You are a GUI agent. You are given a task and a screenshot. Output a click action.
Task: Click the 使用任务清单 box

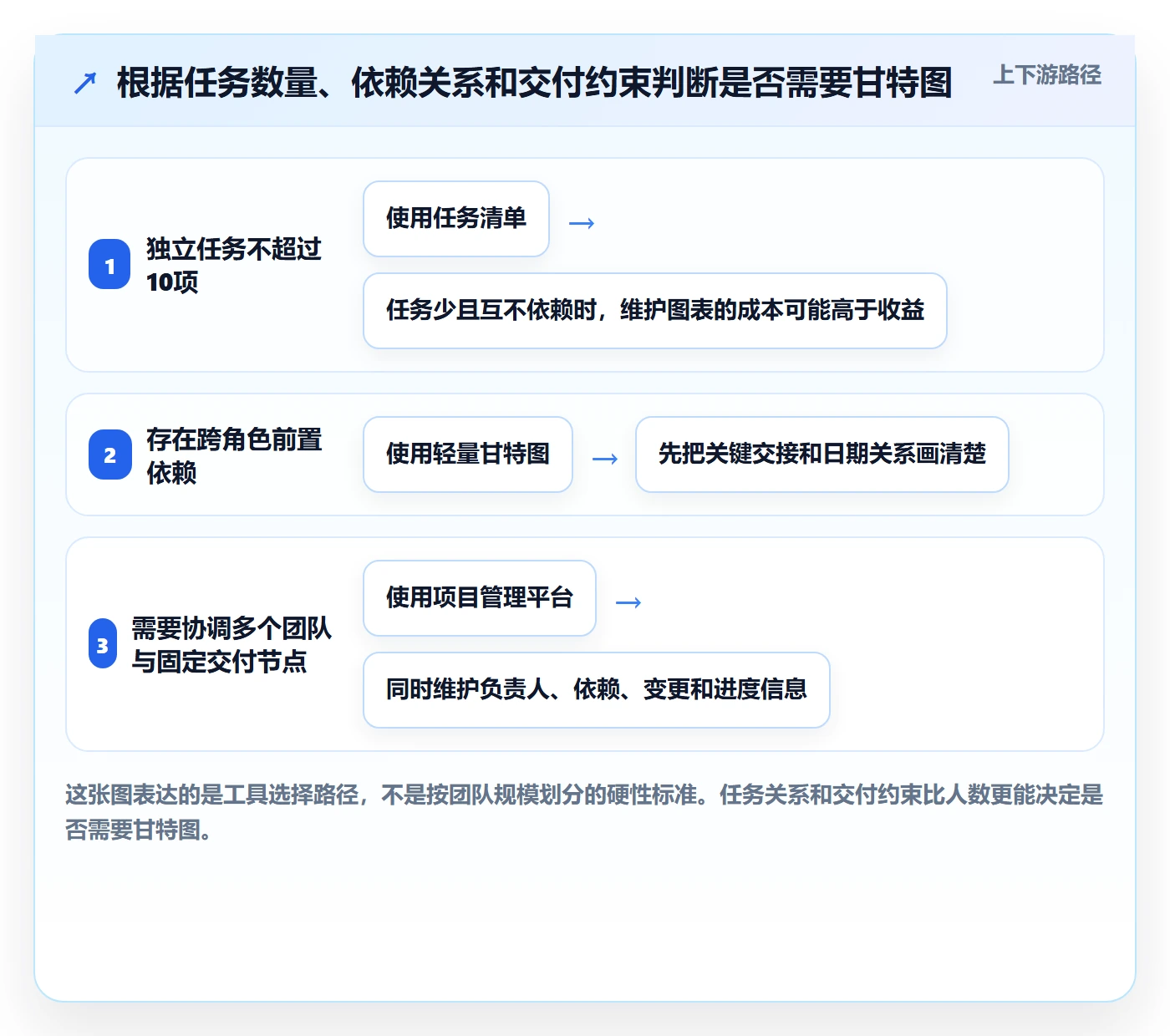pos(456,219)
